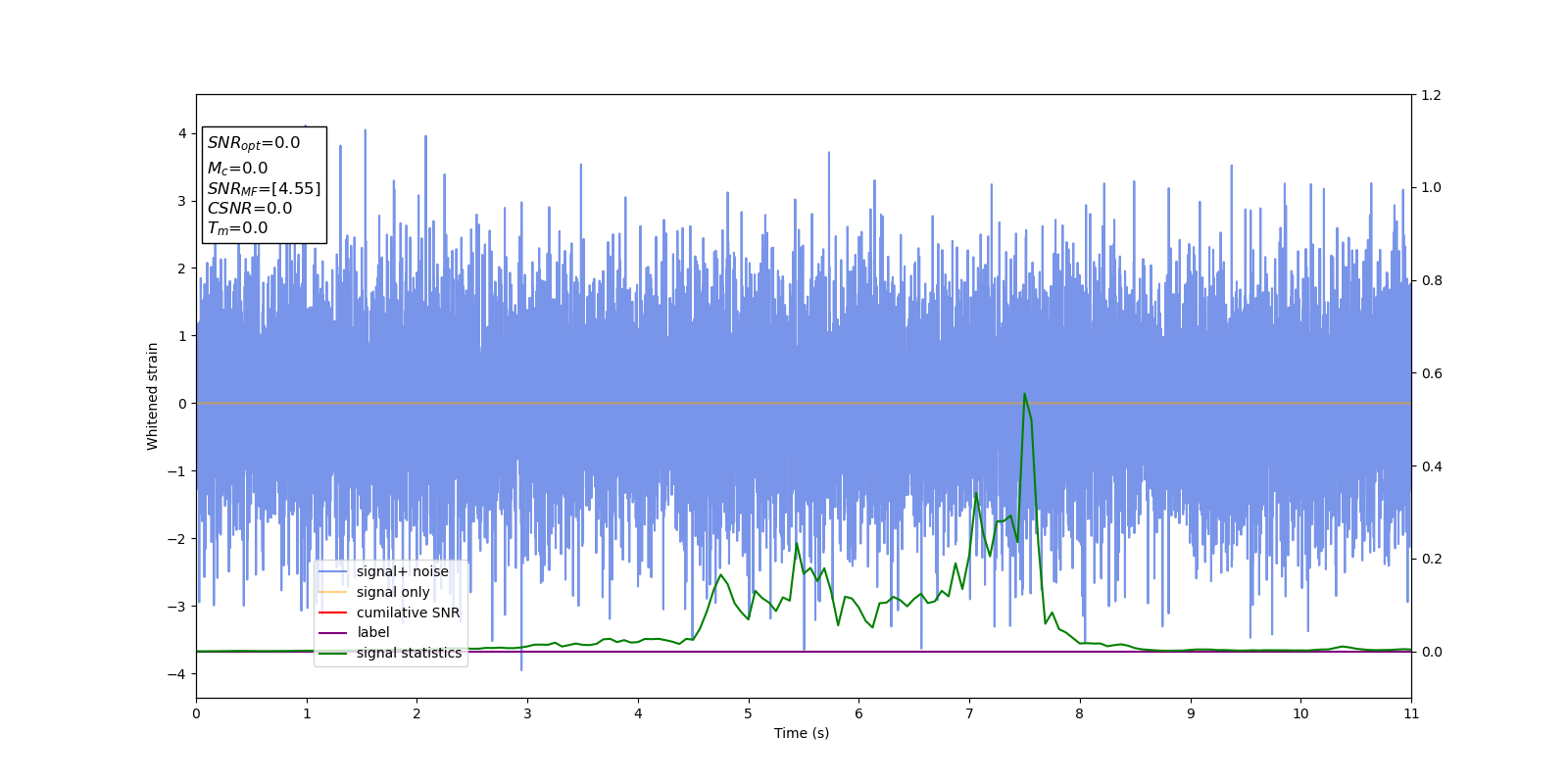Click left-axis tick label −4
Image resolution: width=1568 pixels, height=784 pixels.
(178, 674)
